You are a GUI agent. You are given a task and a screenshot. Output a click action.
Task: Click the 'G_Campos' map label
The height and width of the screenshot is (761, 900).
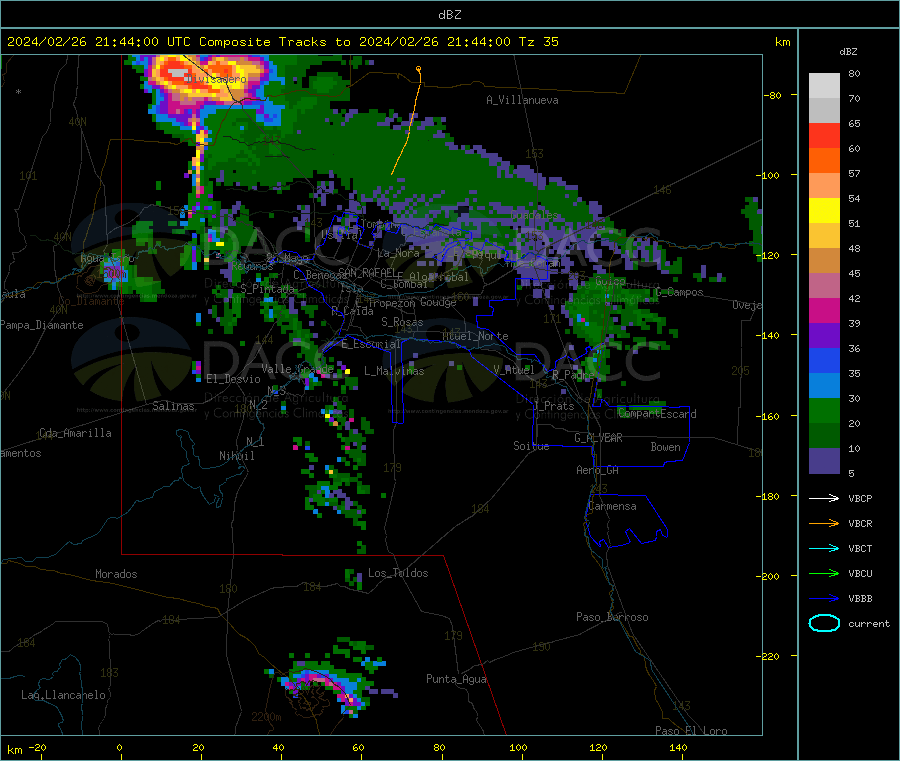[679, 292]
